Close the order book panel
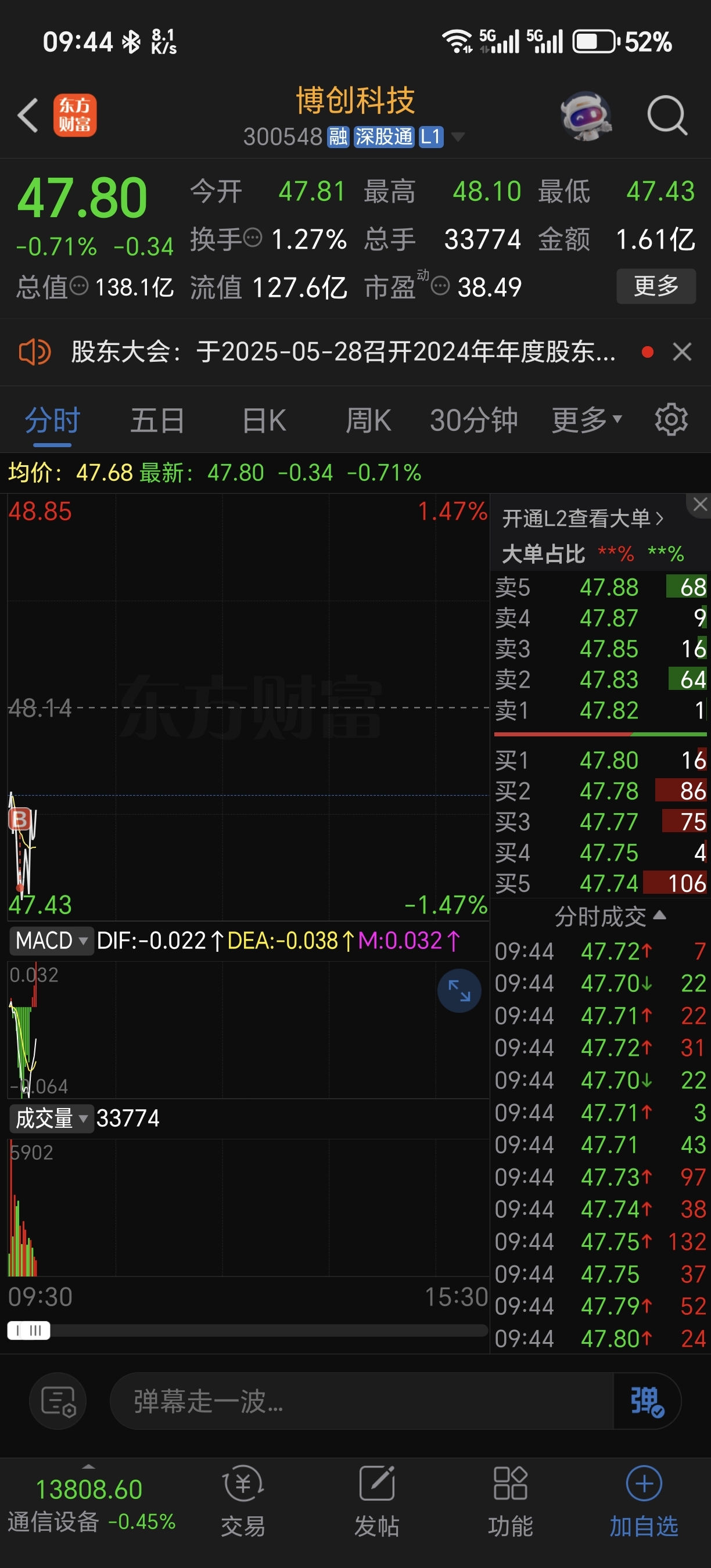The height and width of the screenshot is (1568, 711). [x=699, y=505]
